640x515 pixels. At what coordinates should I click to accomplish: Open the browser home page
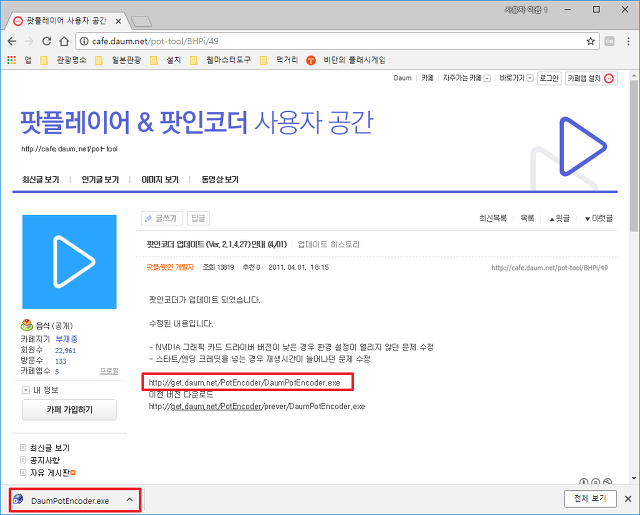pyautogui.click(x=64, y=41)
